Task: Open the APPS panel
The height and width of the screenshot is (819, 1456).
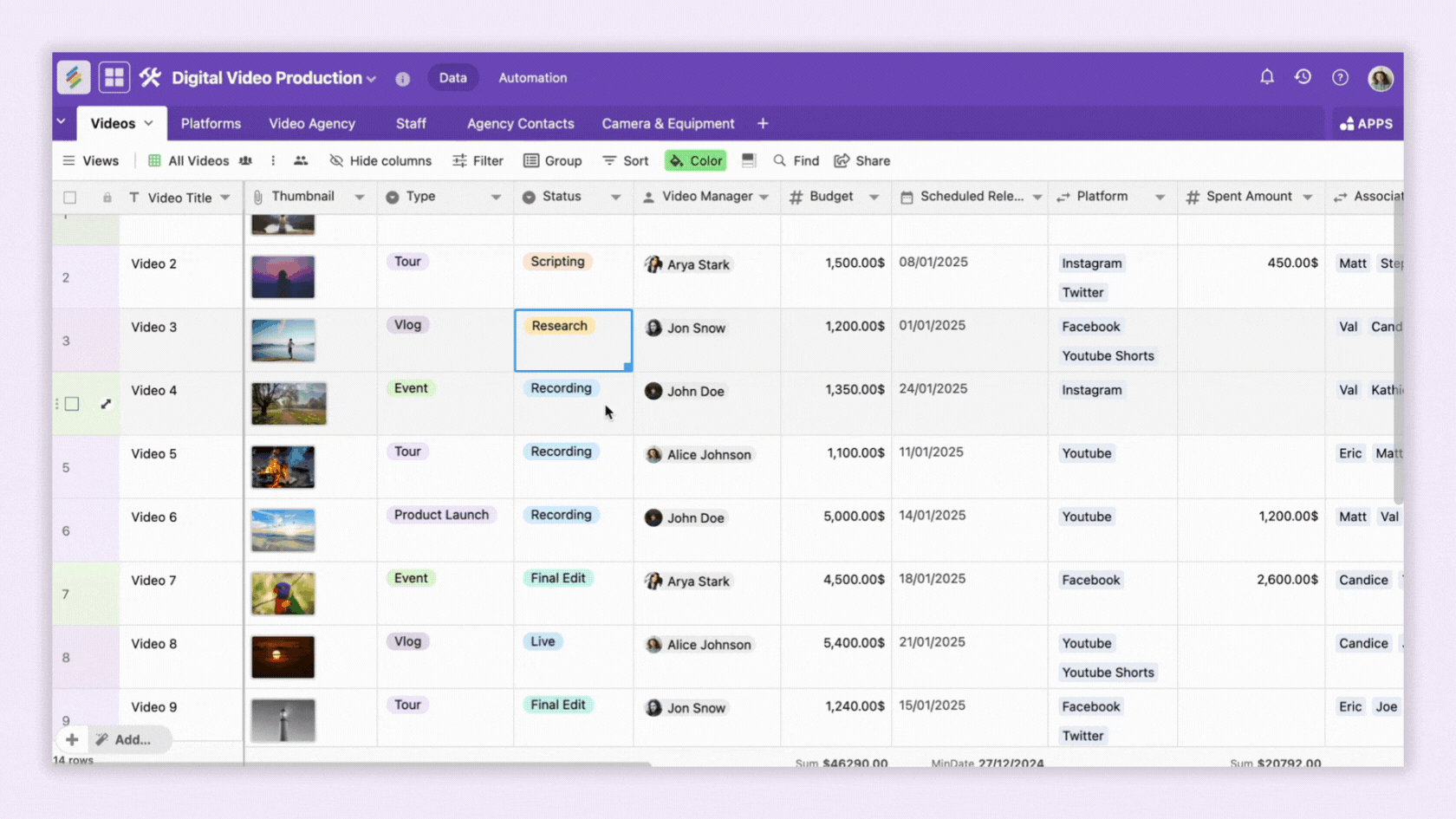Action: tap(1367, 124)
